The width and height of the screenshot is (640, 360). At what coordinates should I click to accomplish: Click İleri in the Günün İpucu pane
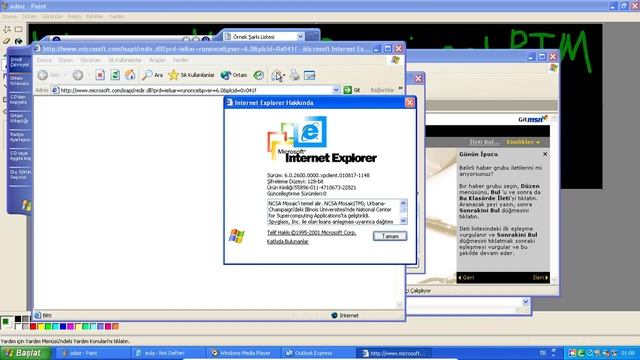[x=540, y=278]
